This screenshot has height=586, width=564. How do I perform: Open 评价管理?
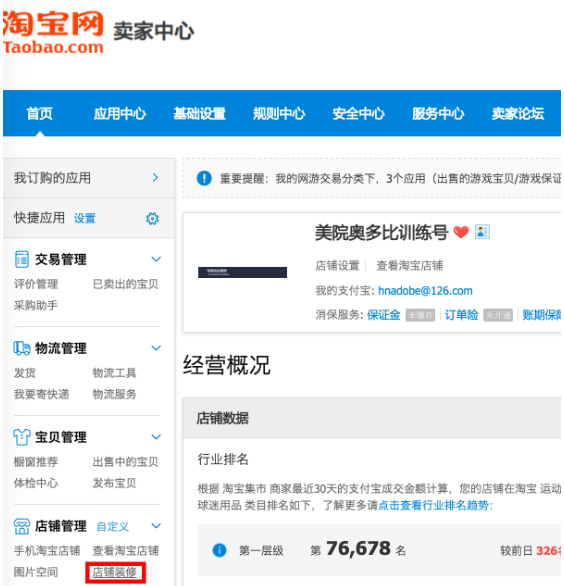[x=36, y=284]
